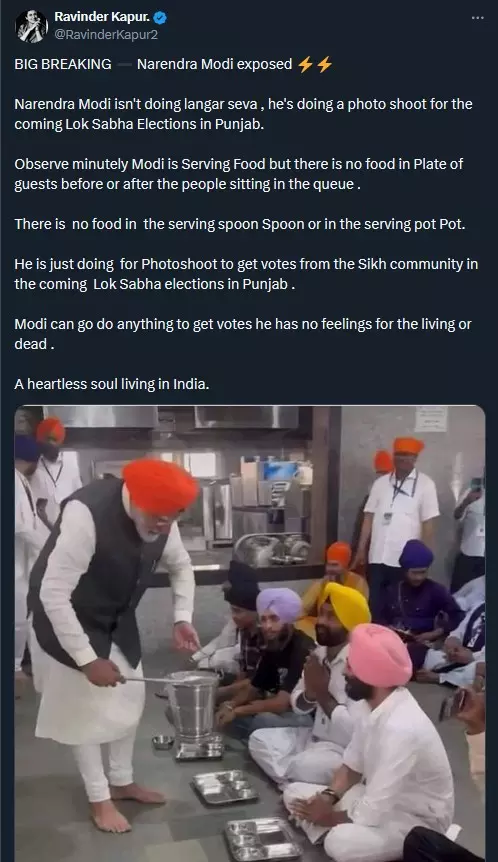Click the "just doing for Photoshoot" paragraph
498x862 pixels.
[246, 274]
